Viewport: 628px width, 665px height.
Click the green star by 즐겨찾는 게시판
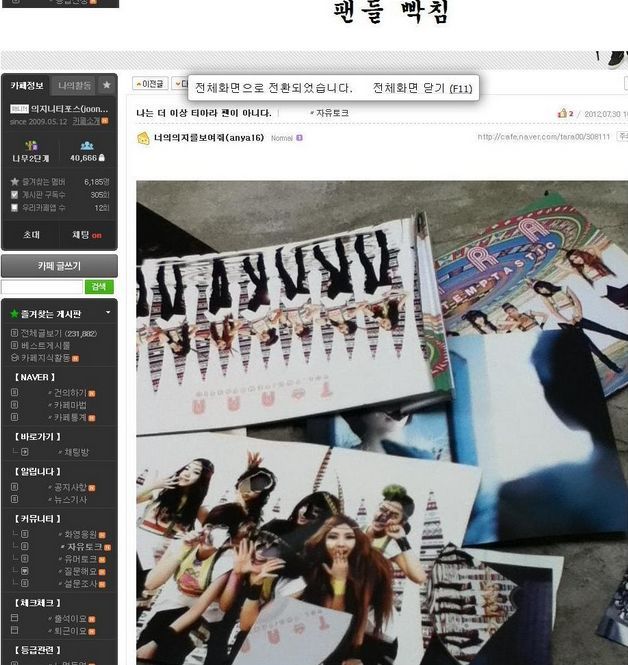pyautogui.click(x=14, y=313)
